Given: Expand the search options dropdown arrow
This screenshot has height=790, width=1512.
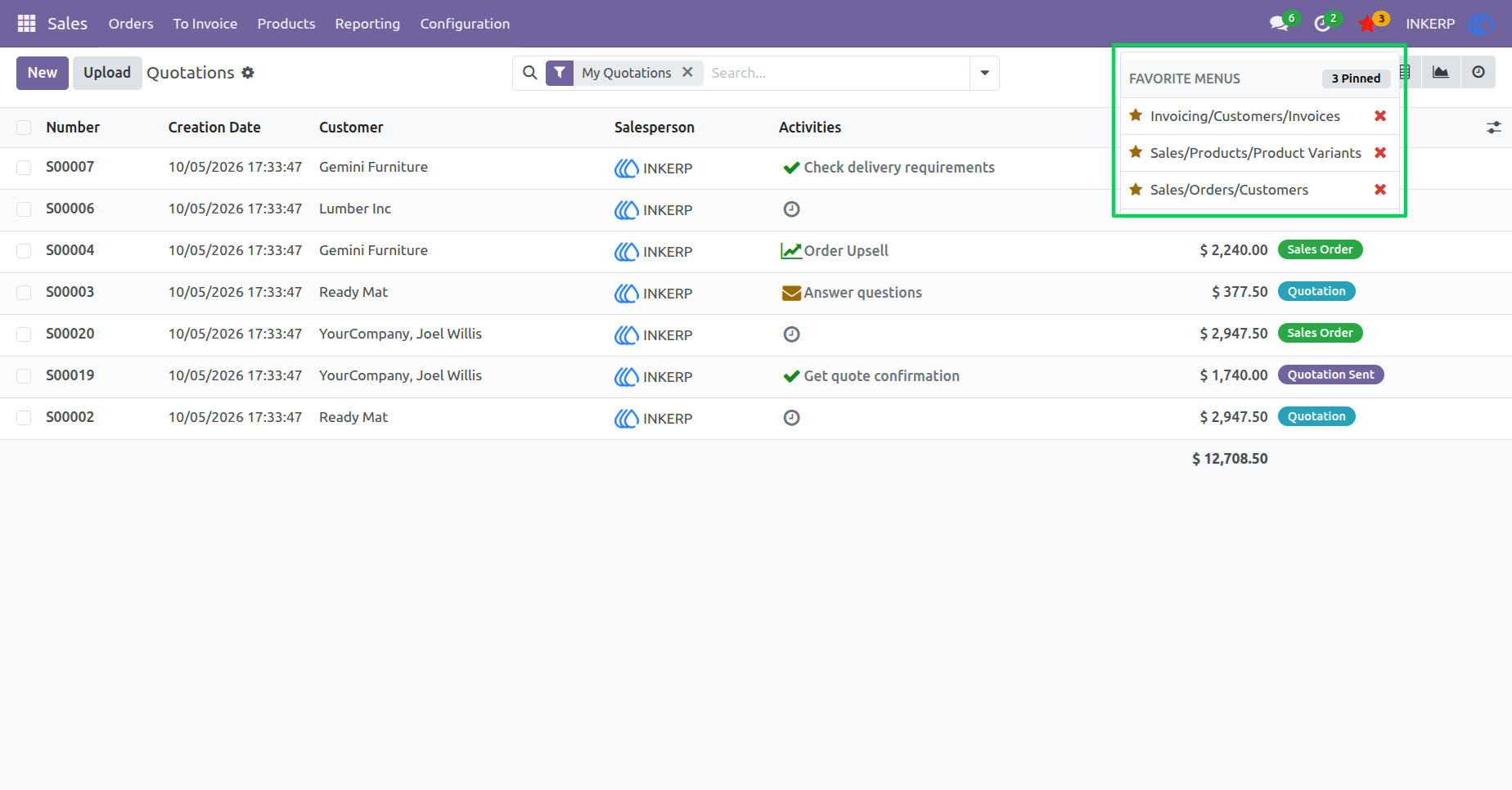Looking at the screenshot, I should point(984,73).
